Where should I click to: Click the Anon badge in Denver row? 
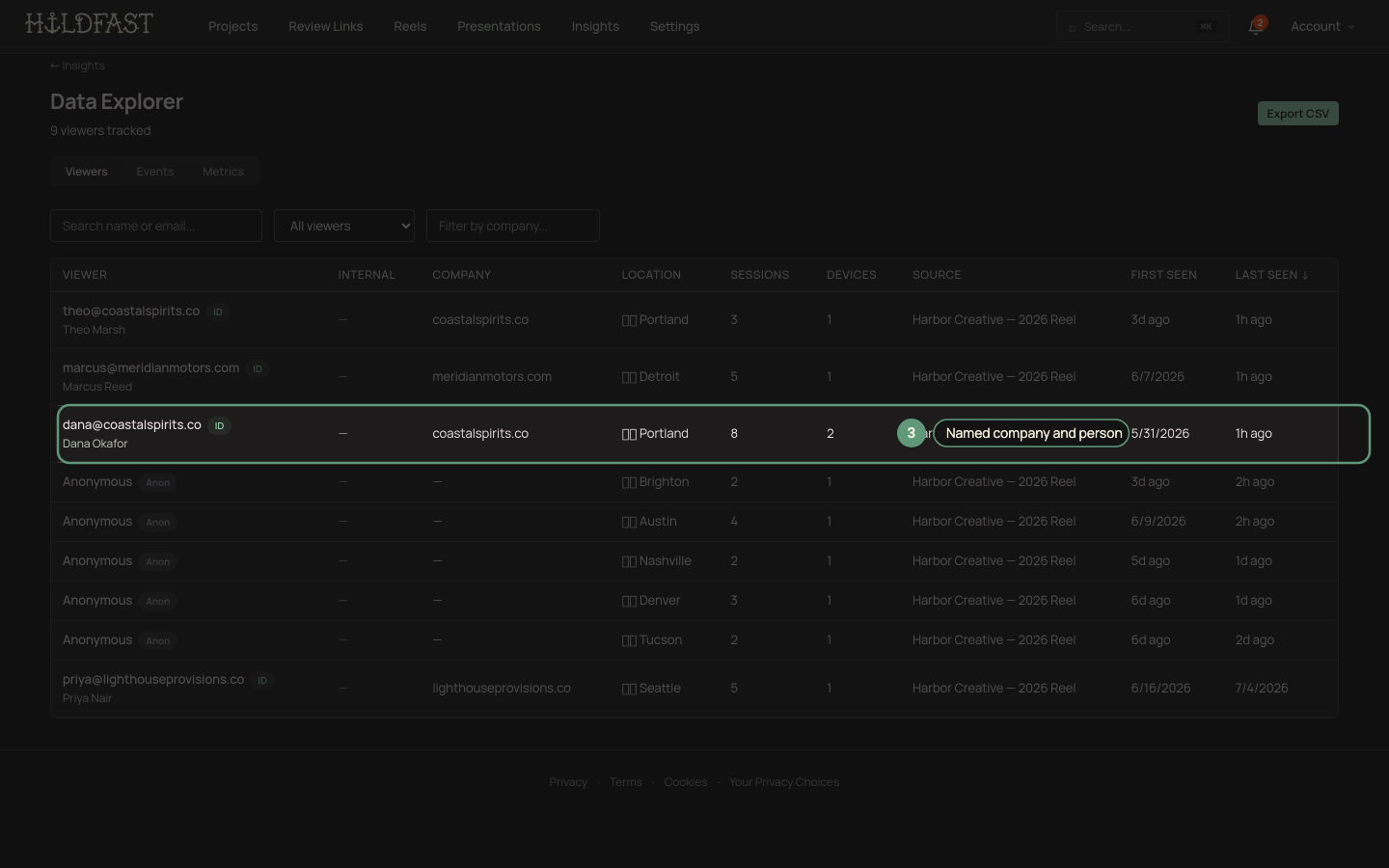(x=158, y=602)
